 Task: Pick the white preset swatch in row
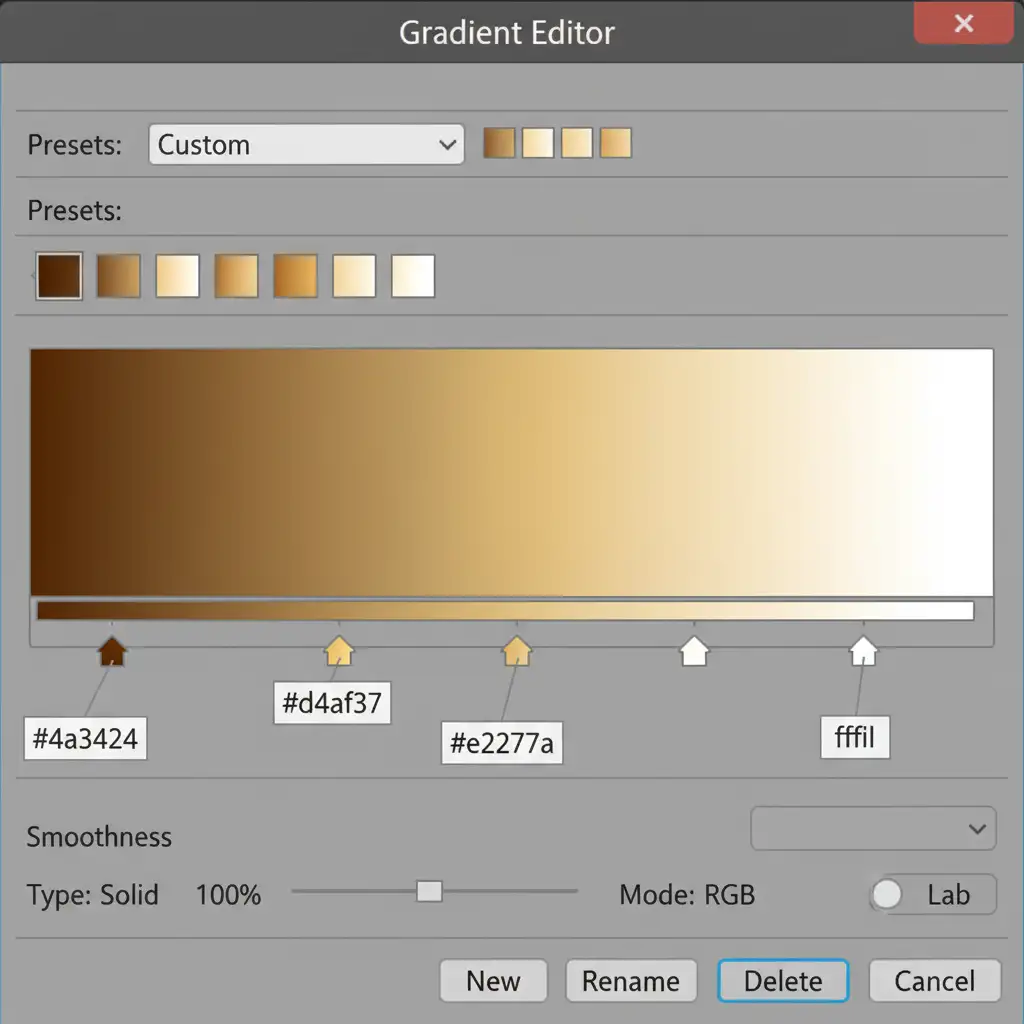(413, 276)
